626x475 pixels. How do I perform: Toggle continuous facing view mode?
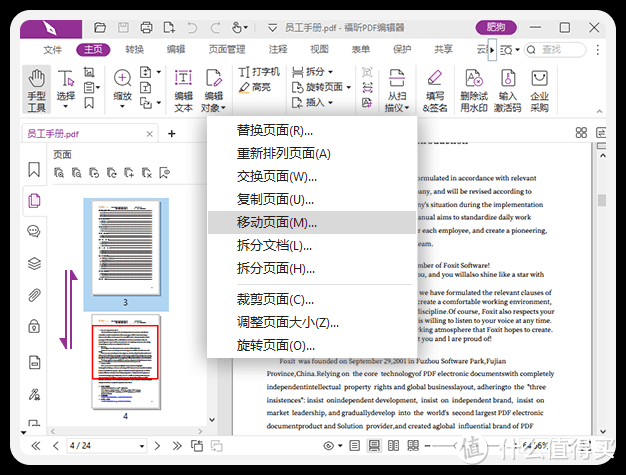413,445
